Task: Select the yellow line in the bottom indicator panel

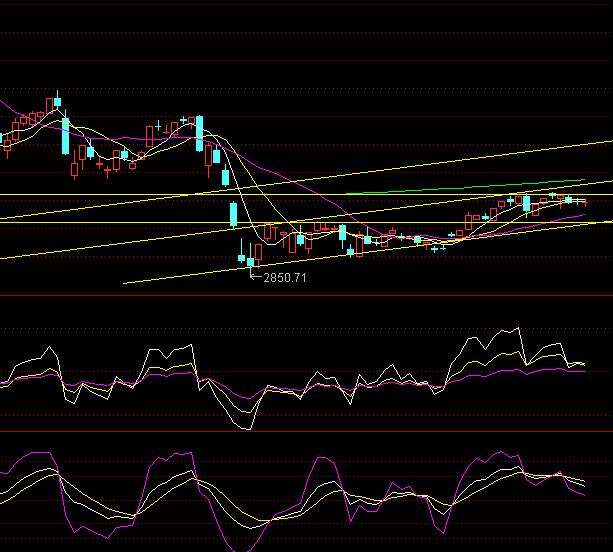Action: [x=100, y=506]
